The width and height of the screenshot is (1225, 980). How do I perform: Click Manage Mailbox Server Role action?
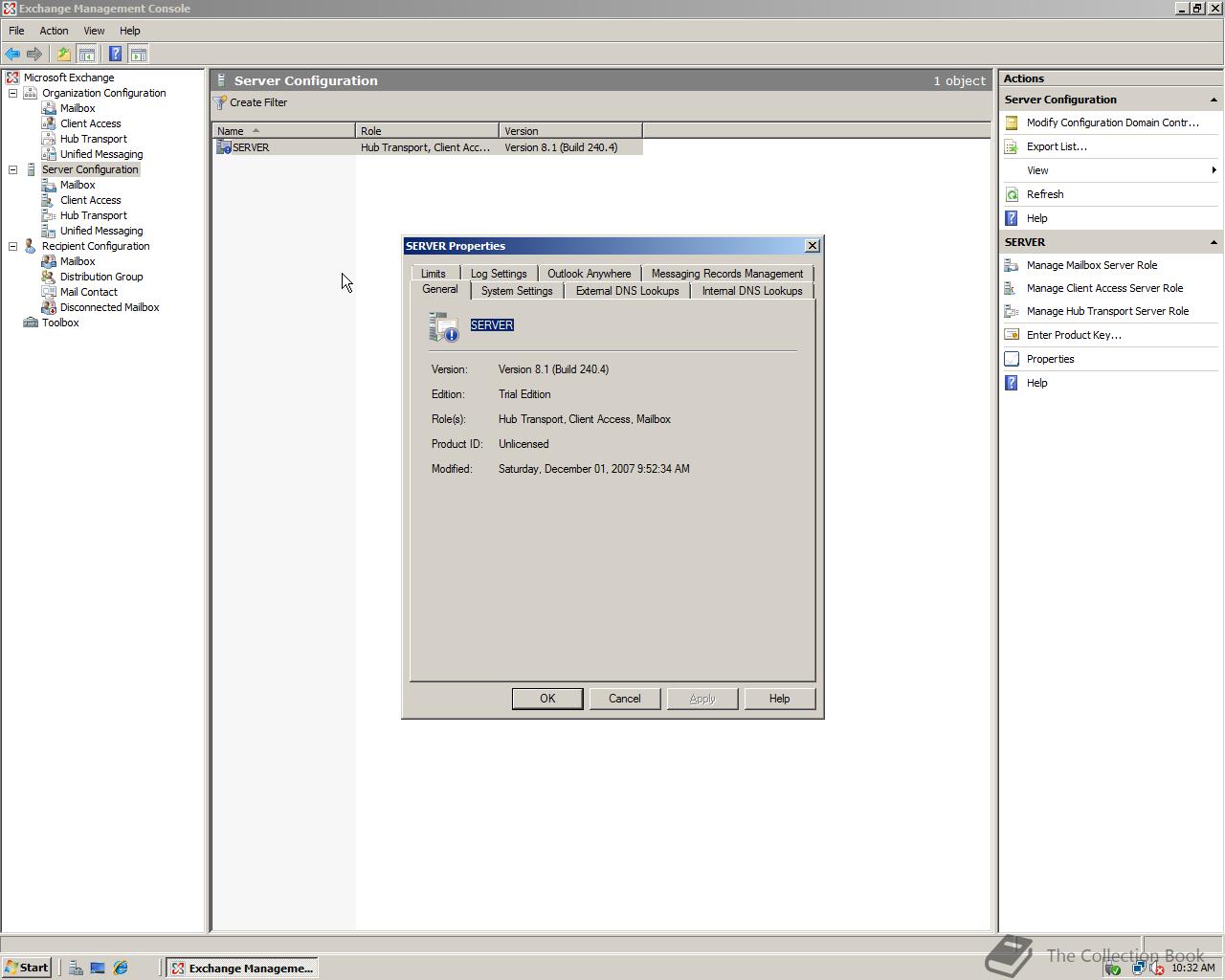click(x=1092, y=265)
